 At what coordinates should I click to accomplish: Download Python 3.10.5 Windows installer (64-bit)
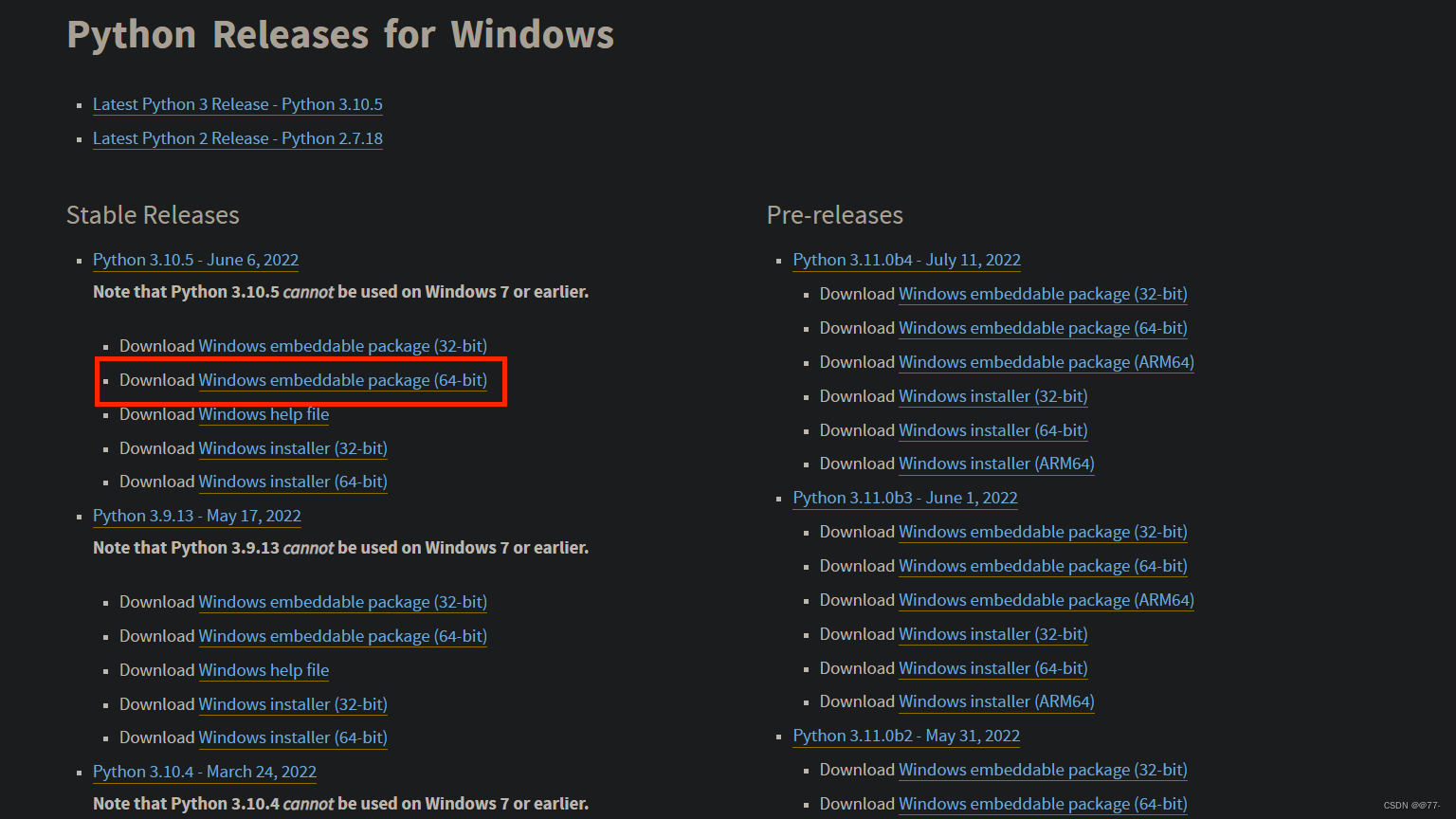[293, 482]
